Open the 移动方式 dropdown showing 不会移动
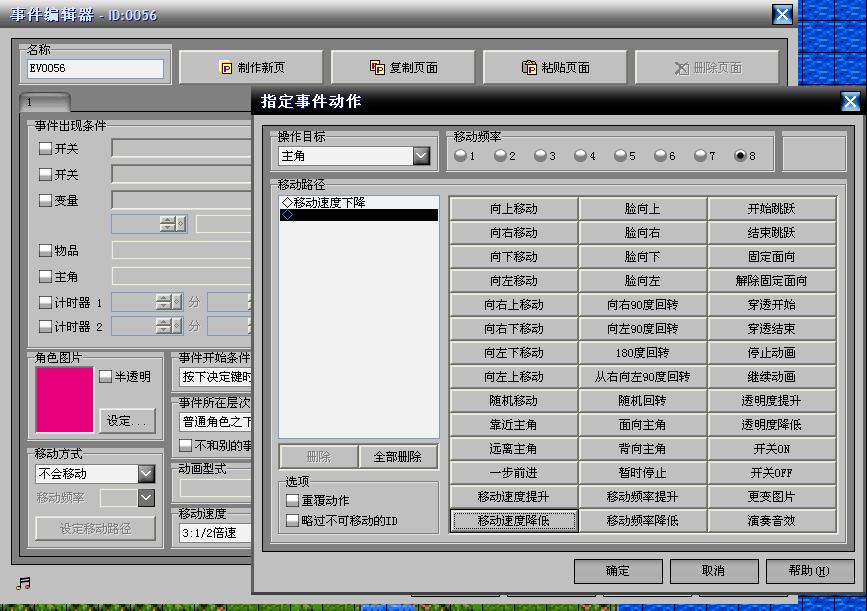 pos(146,473)
